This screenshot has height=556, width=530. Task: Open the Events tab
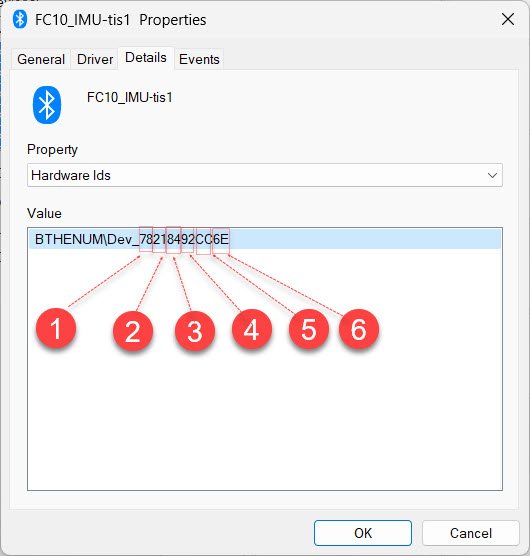tap(199, 59)
